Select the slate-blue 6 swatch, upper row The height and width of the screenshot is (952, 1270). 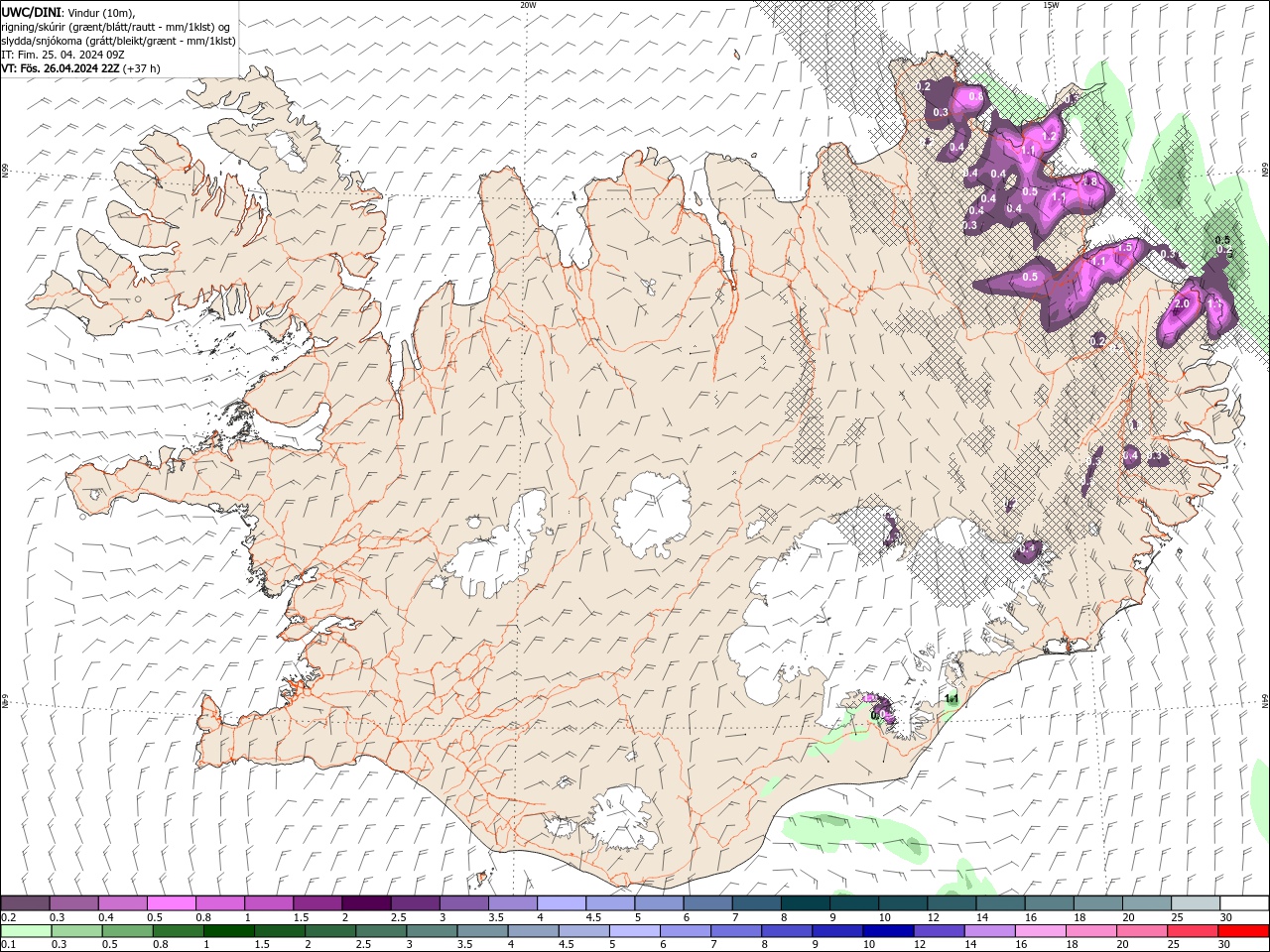coord(706,903)
